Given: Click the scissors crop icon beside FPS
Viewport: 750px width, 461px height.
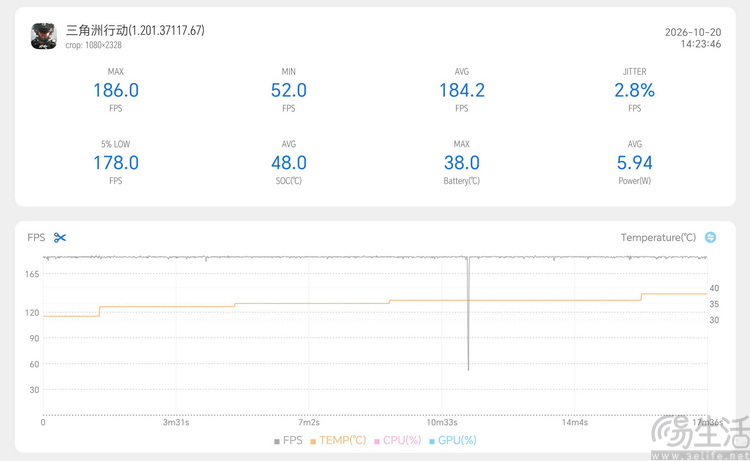Looking at the screenshot, I should coord(60,238).
